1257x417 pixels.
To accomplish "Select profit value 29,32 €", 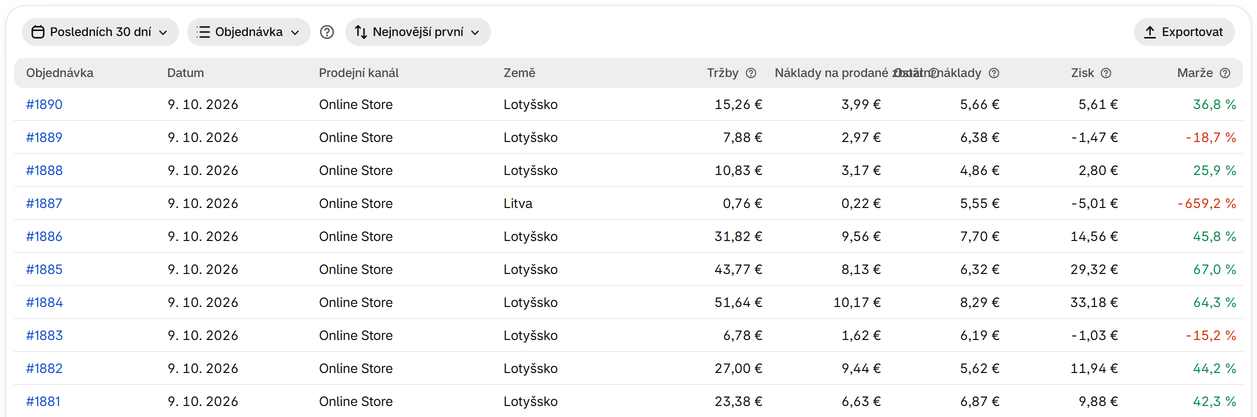I will pos(1094,269).
